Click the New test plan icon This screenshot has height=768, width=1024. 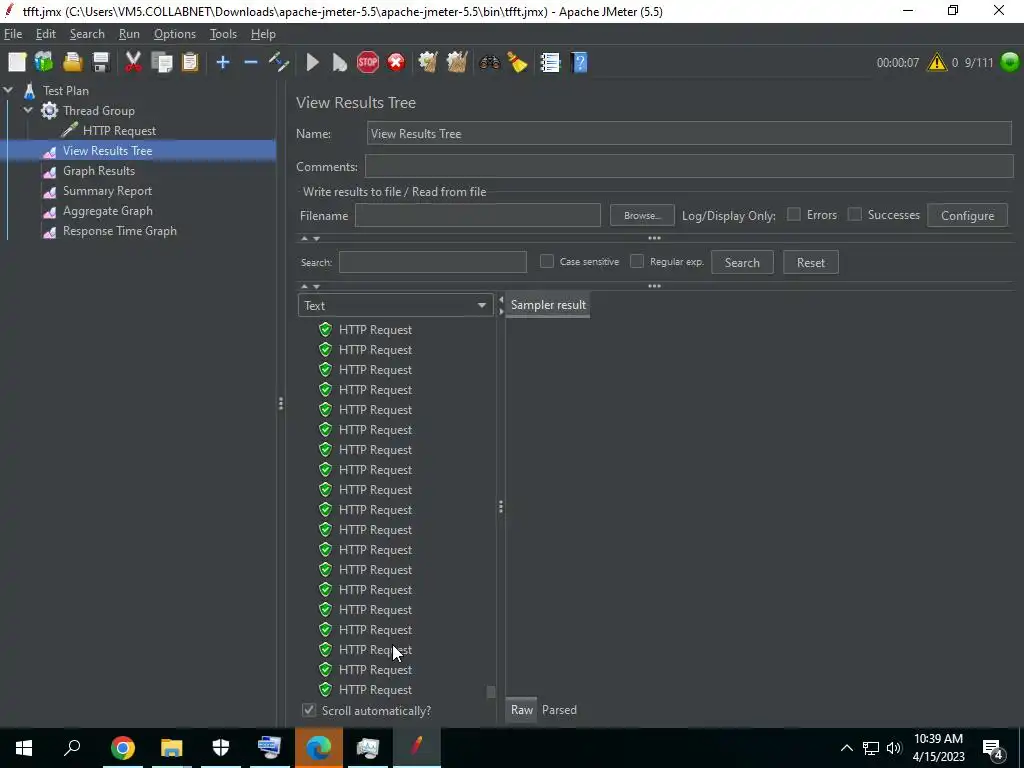(17, 62)
